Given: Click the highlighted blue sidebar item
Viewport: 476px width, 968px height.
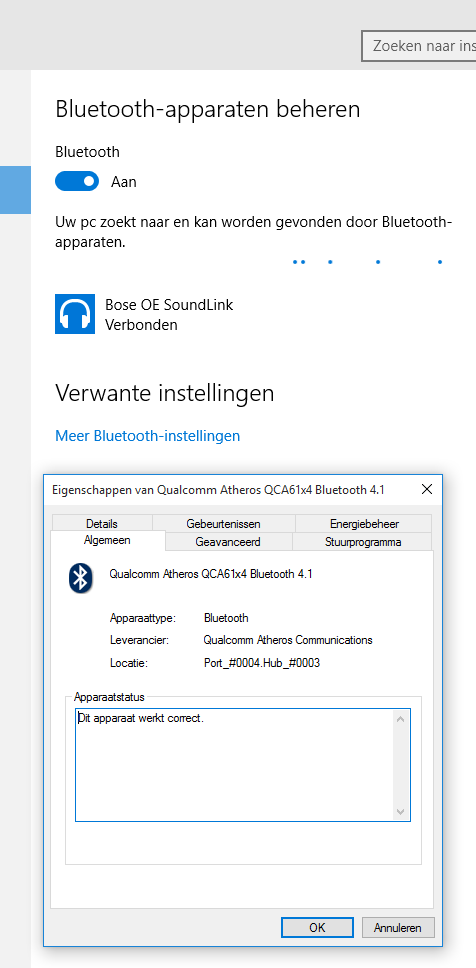Looking at the screenshot, I should (x=15, y=190).
